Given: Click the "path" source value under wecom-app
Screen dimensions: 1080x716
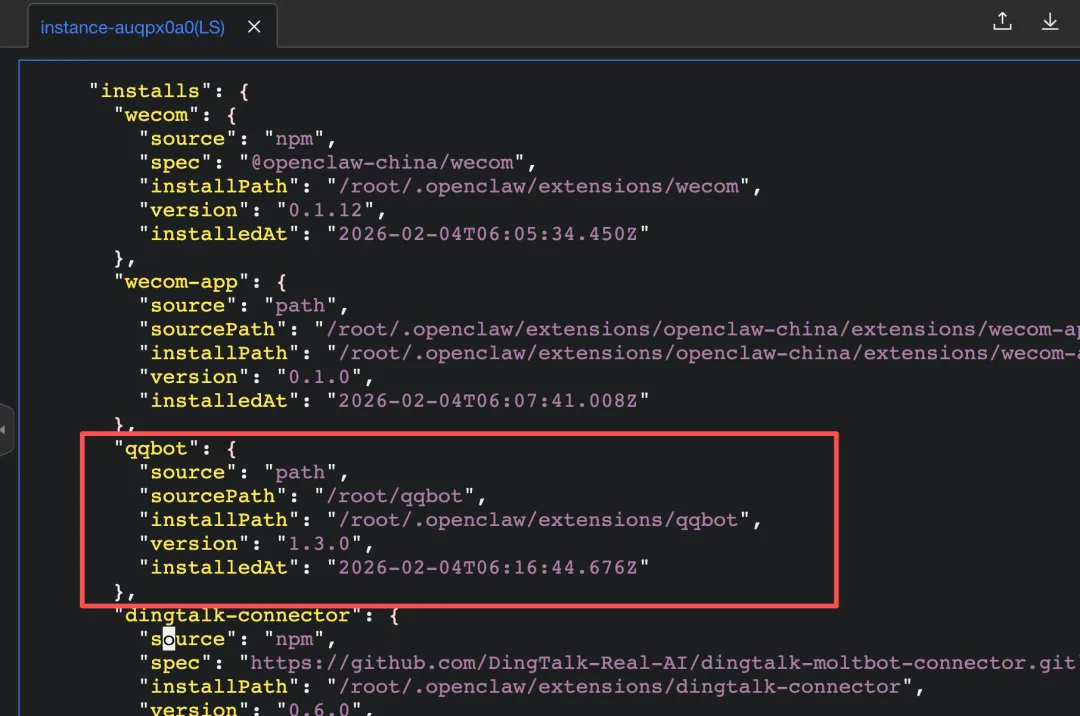Looking at the screenshot, I should pos(300,306).
